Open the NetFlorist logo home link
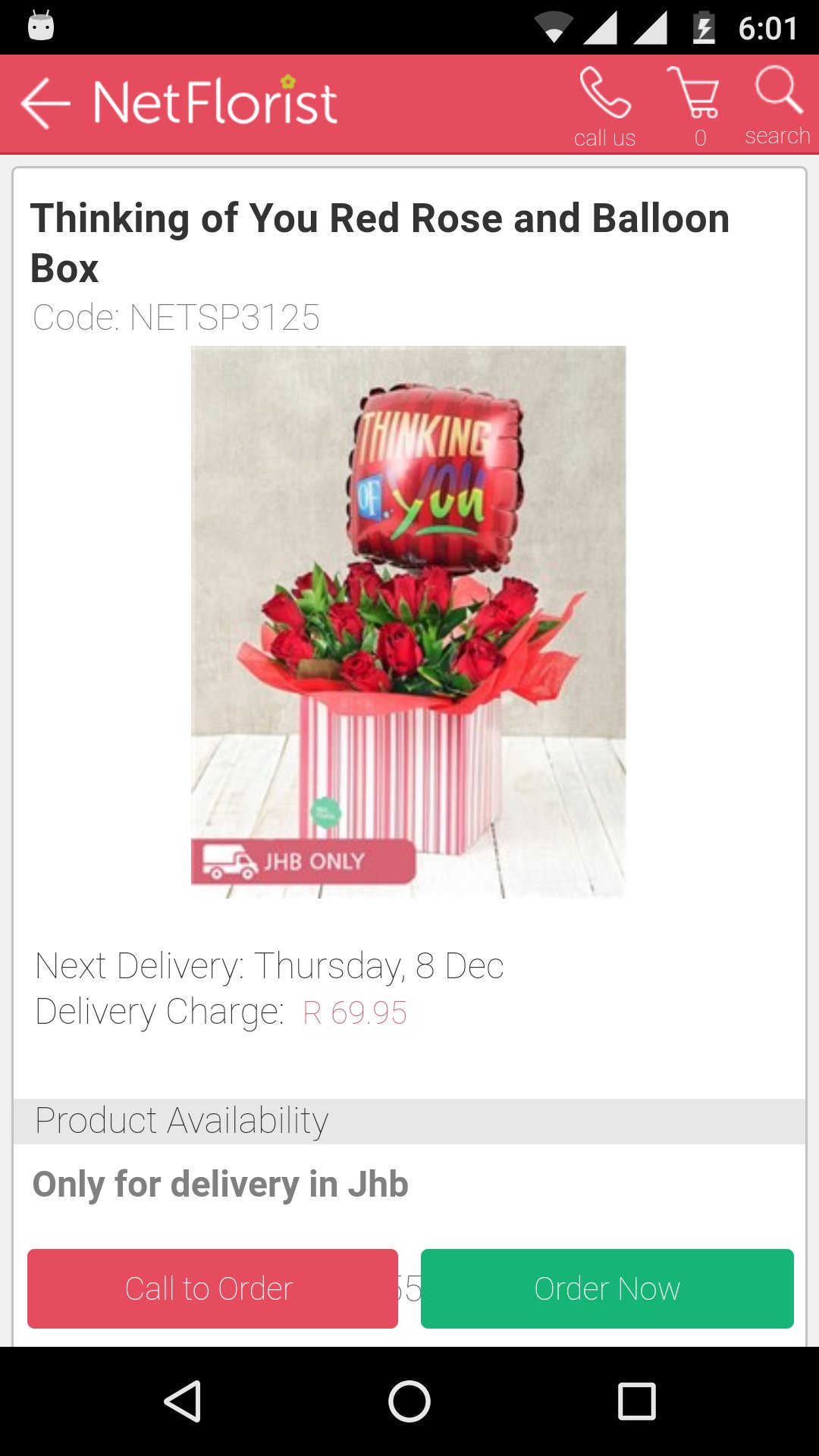 point(215,101)
